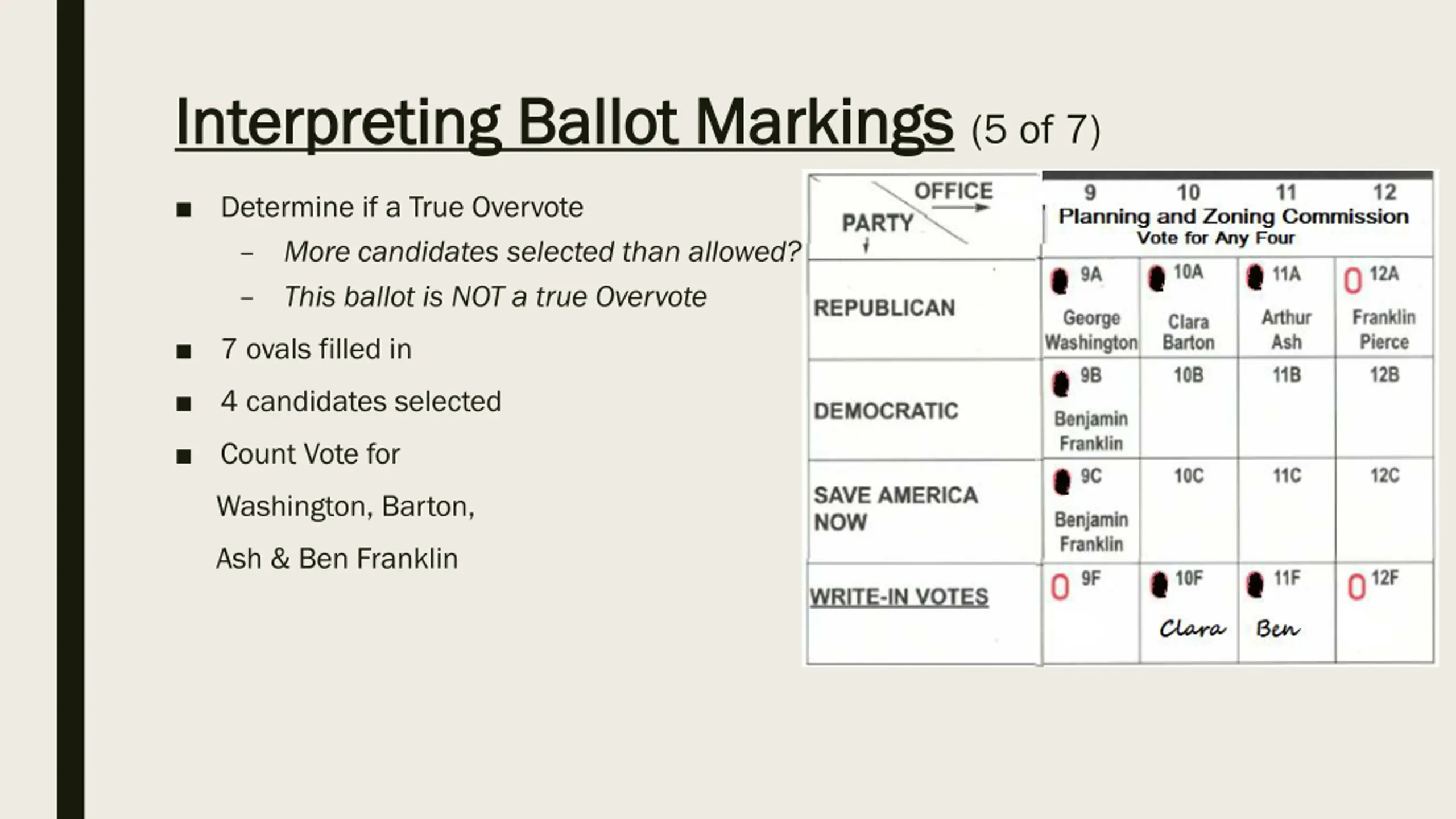The height and width of the screenshot is (819, 1456).
Task: Click the small down arrow below PARTY
Action: pos(866,246)
